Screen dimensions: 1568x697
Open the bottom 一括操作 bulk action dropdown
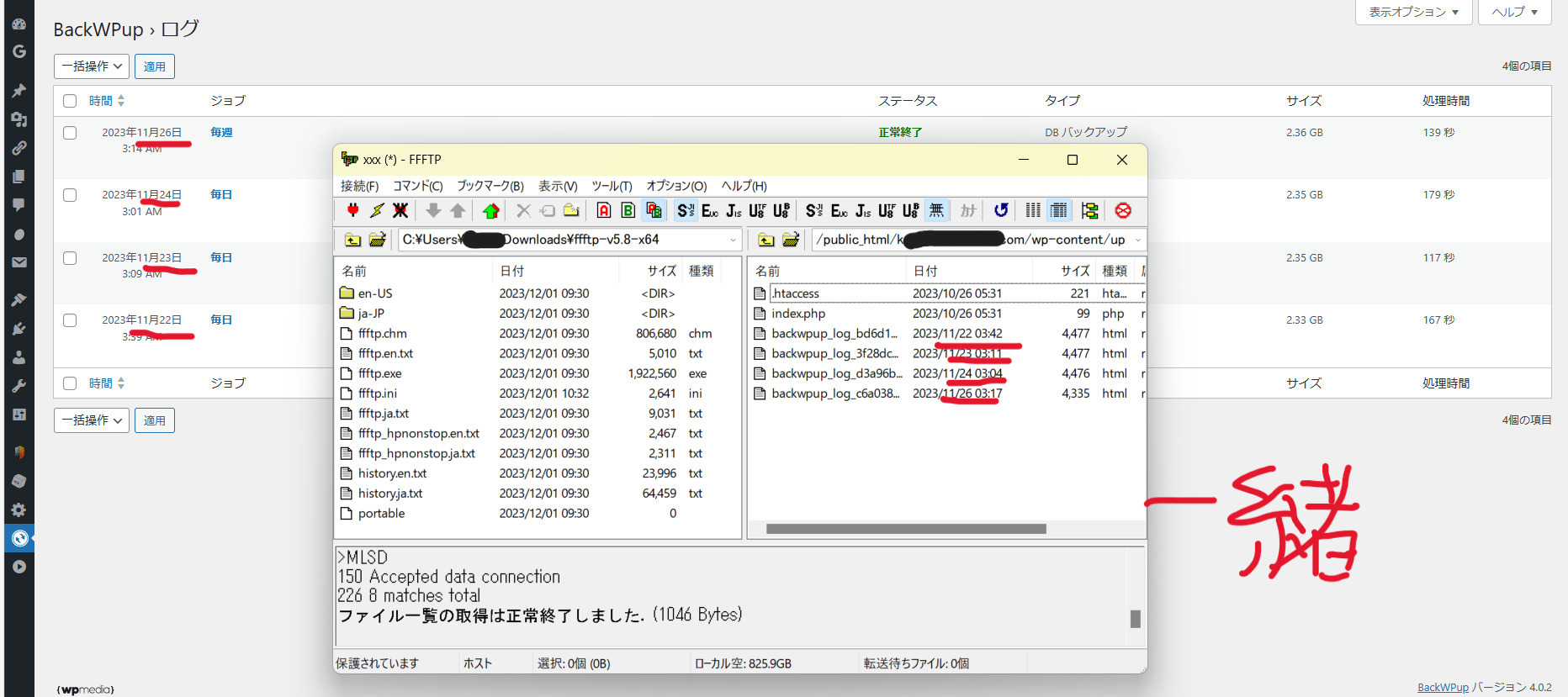click(x=92, y=420)
